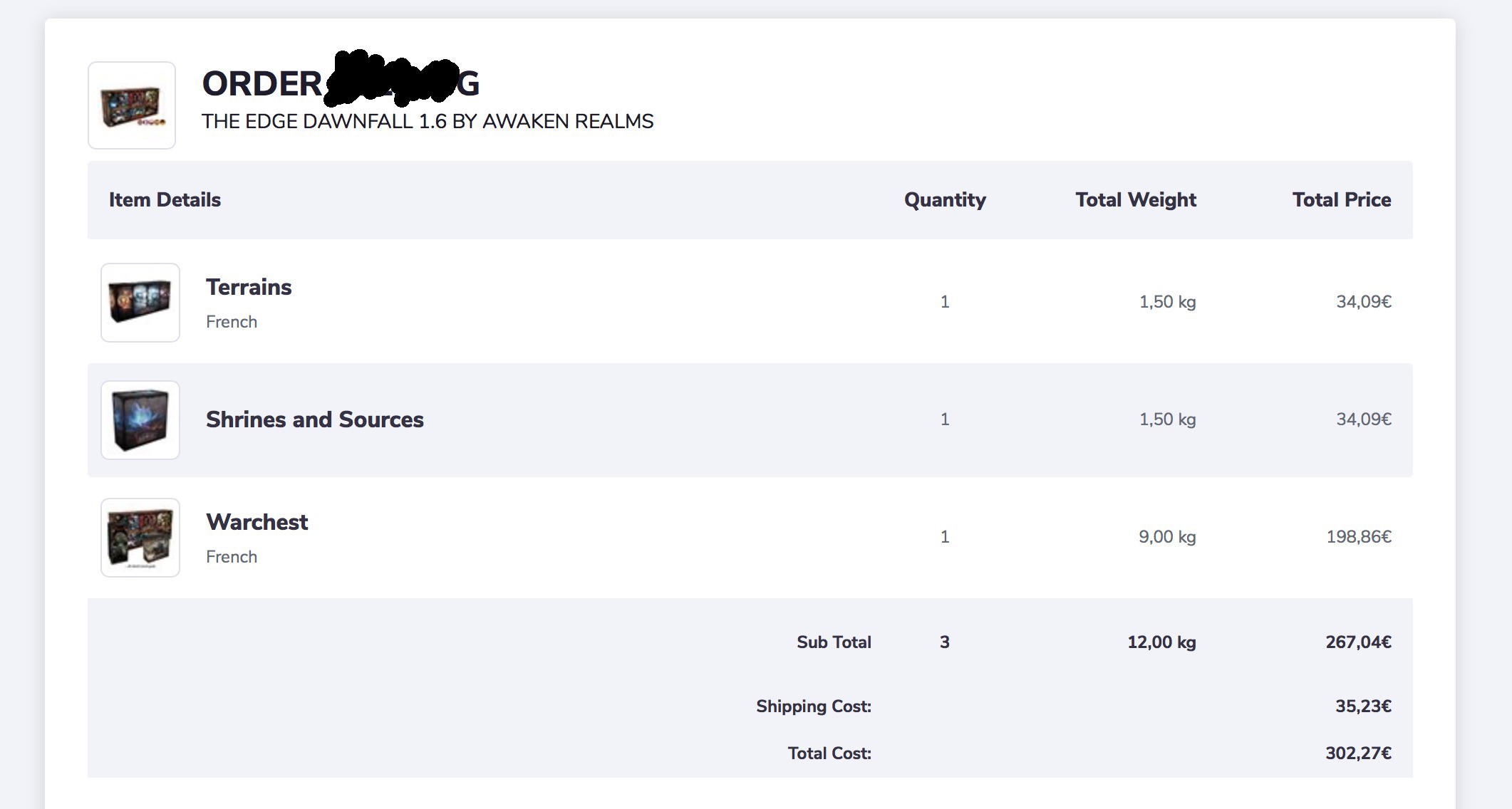The height and width of the screenshot is (809, 1512).
Task: Click the ORDER heading text
Action: (x=262, y=84)
